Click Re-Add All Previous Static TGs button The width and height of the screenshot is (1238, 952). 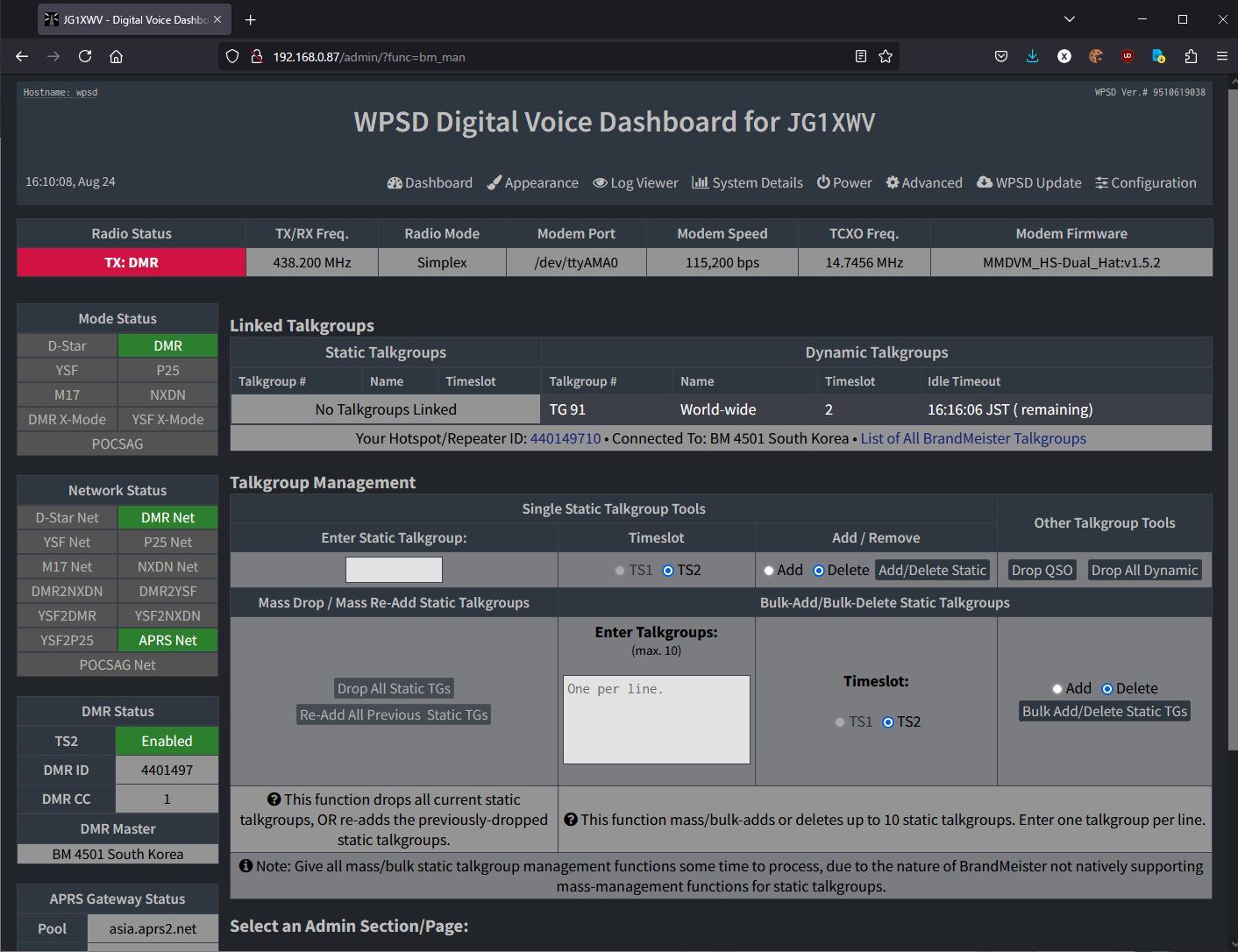[x=394, y=714]
